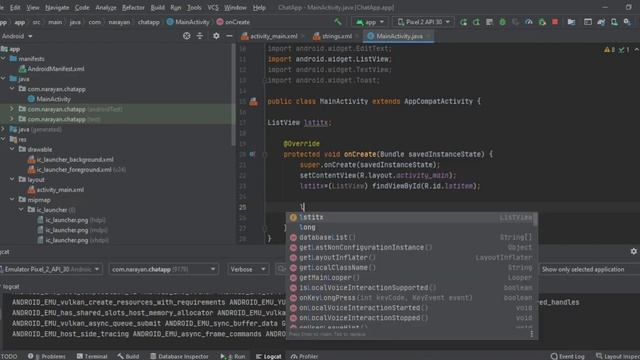The height and width of the screenshot is (360, 640).
Task: Open the Refactor menu
Action: click(x=133, y=7)
